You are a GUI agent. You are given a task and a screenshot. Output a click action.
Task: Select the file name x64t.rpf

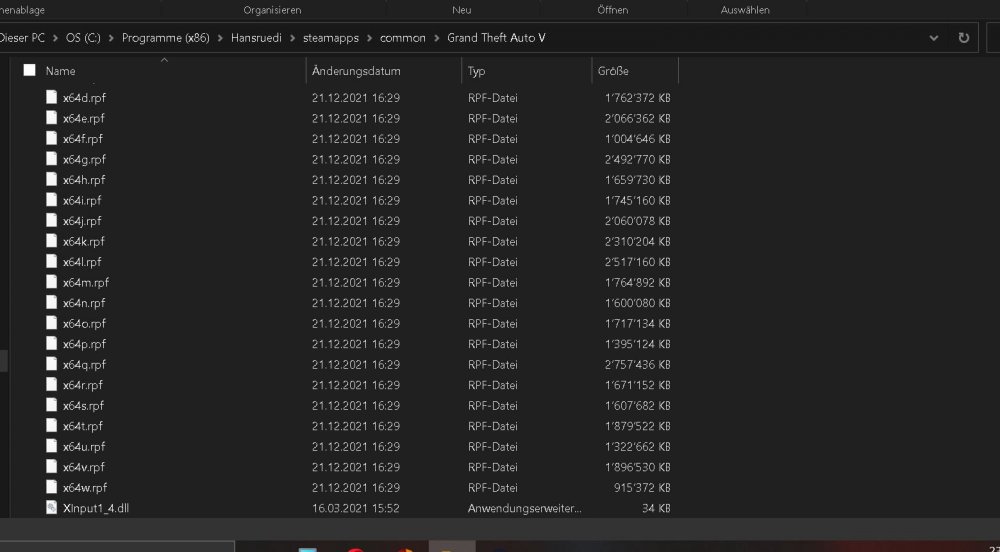point(83,426)
